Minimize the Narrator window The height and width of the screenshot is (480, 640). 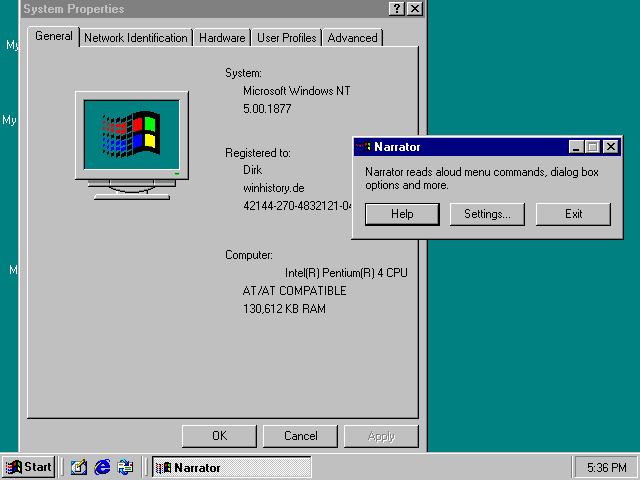click(x=576, y=147)
